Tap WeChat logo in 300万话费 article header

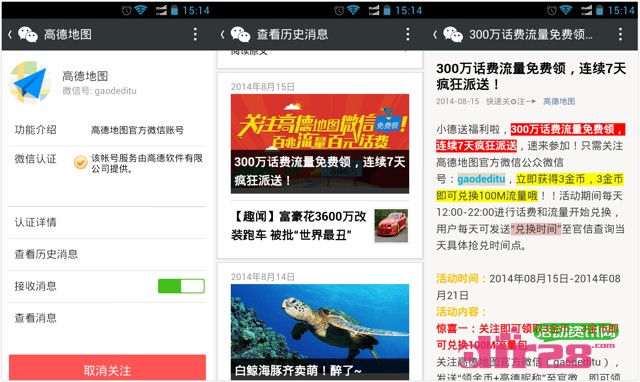453,35
